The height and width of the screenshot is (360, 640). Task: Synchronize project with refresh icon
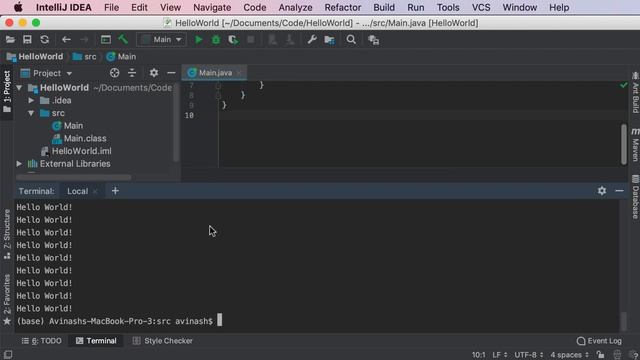coord(44,40)
